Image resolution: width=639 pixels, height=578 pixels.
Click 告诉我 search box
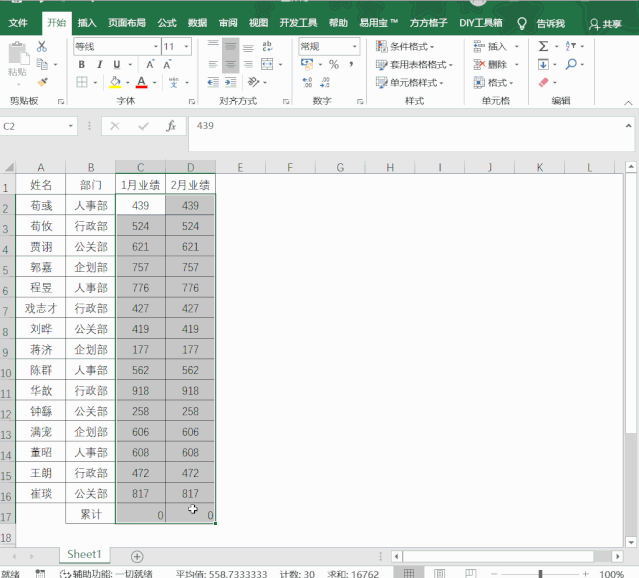tap(550, 24)
